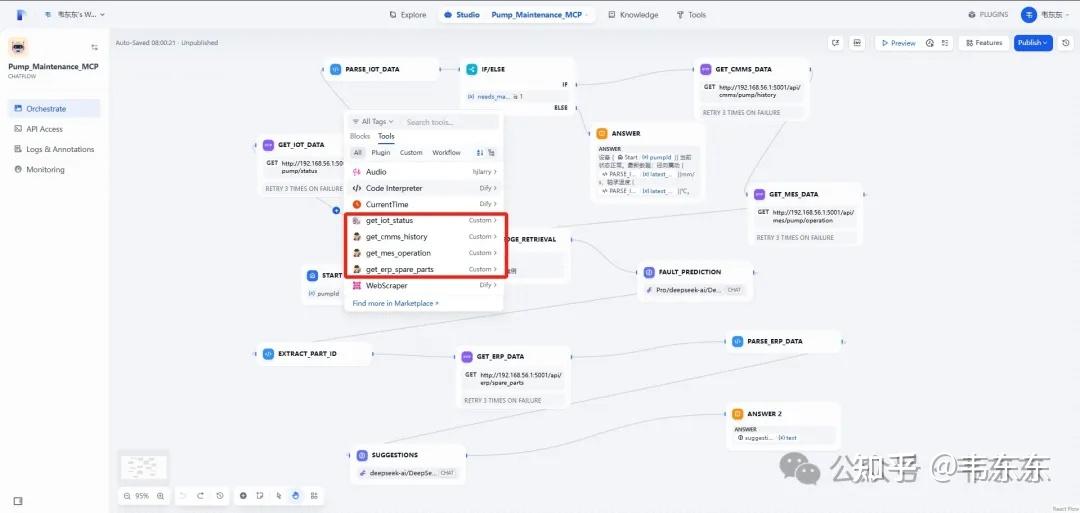Go to Orchestrate in sidebar
Viewport: 1080px width, 513px height.
click(54, 109)
